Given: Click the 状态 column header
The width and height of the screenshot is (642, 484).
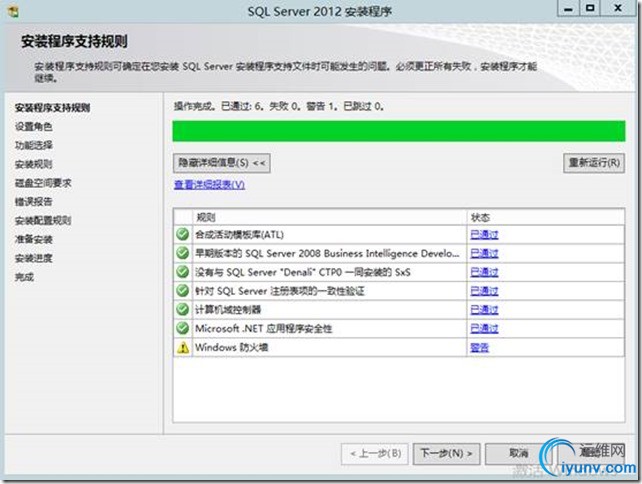Looking at the screenshot, I should (x=546, y=217).
